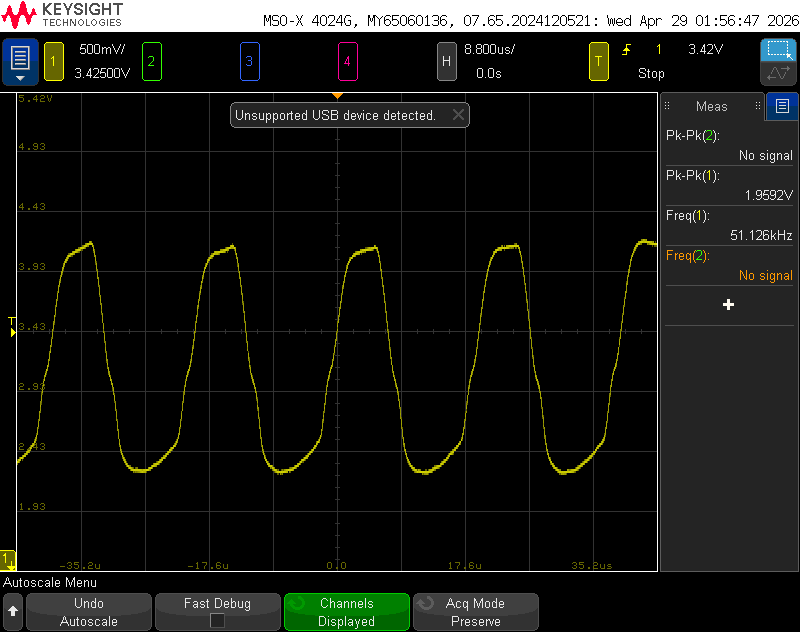
Task: Add a new measurement with plus button
Action: point(729,305)
